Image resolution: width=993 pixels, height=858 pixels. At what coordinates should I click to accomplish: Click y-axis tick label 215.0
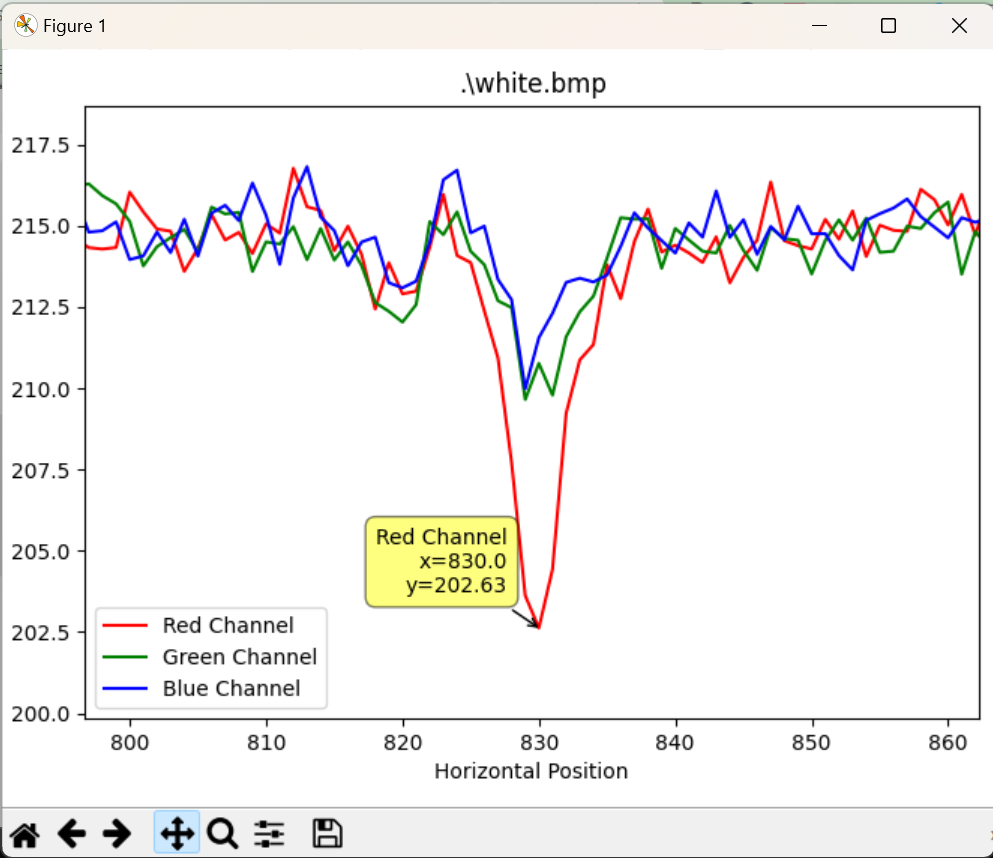click(41, 227)
